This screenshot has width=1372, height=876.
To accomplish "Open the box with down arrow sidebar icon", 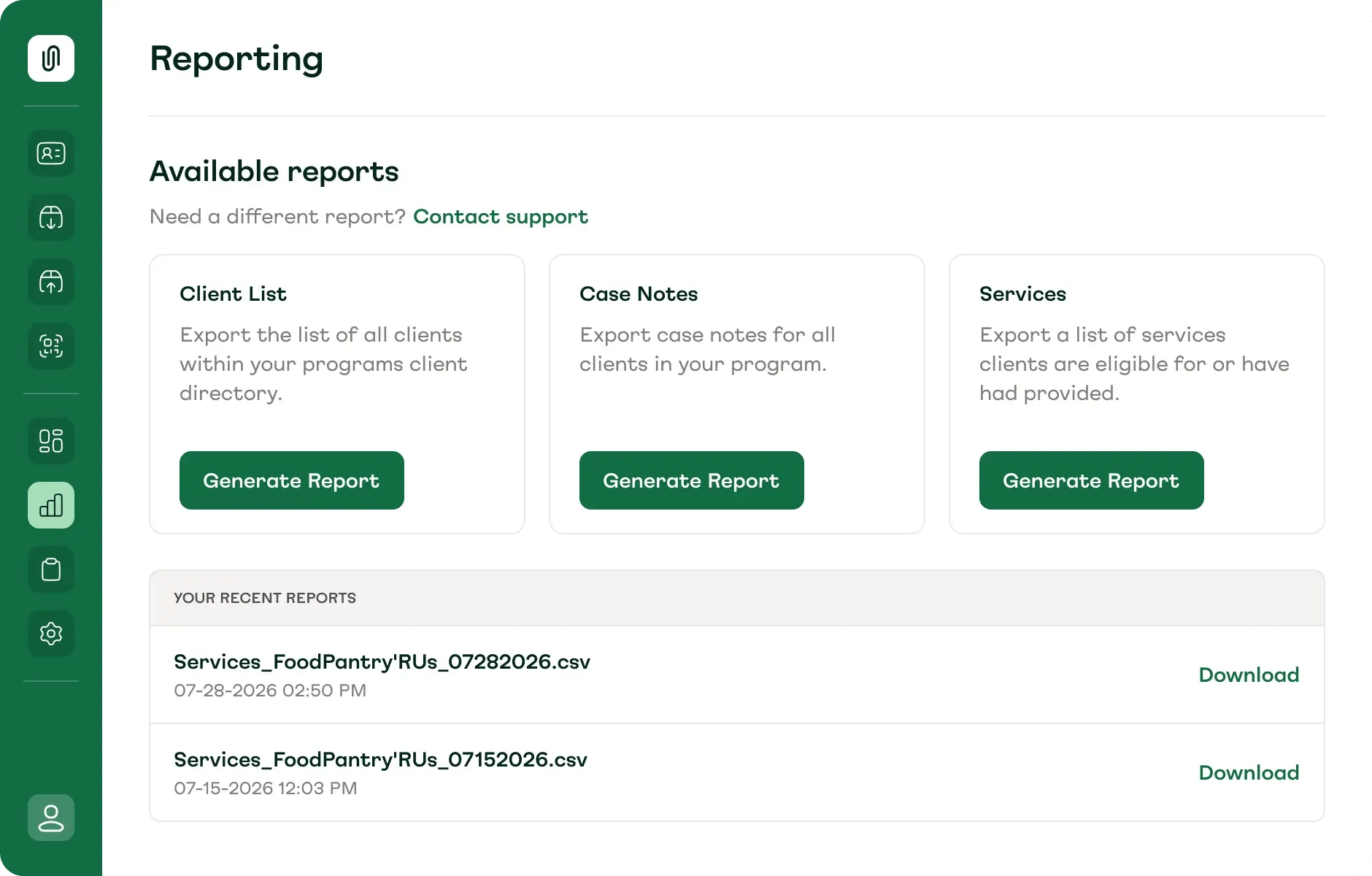I will pyautogui.click(x=51, y=218).
